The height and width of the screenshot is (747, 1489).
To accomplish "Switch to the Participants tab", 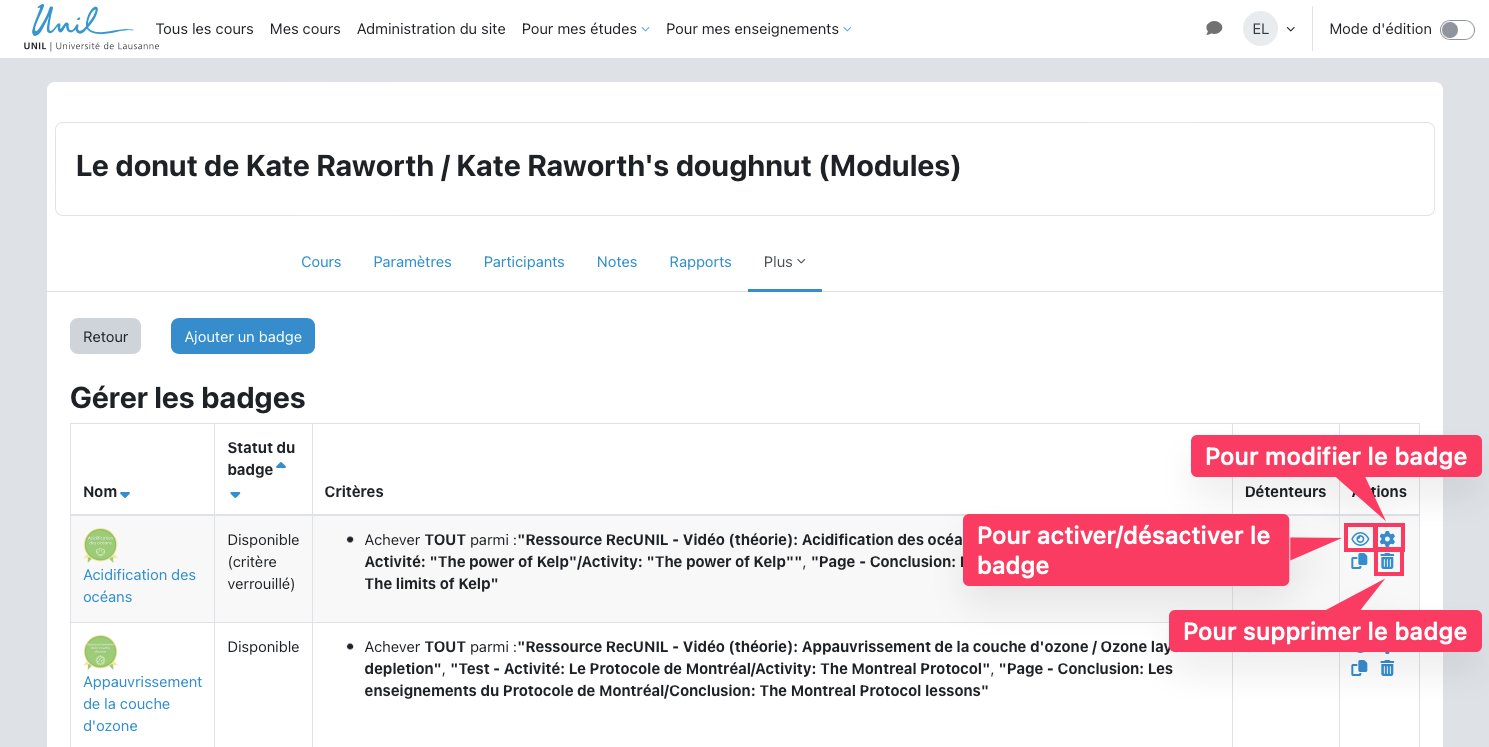I will [x=524, y=262].
